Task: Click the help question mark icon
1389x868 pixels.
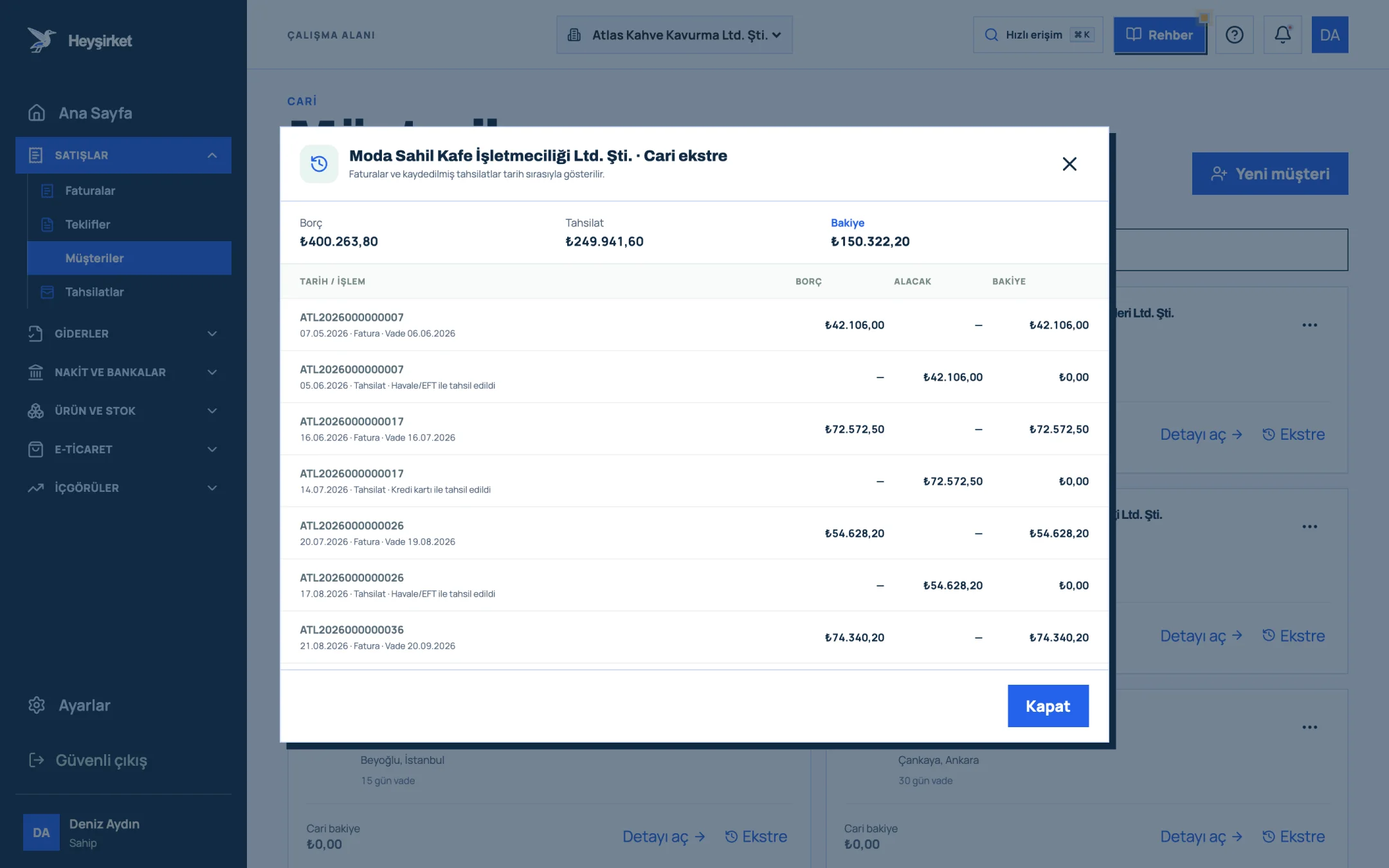Action: 1234,35
